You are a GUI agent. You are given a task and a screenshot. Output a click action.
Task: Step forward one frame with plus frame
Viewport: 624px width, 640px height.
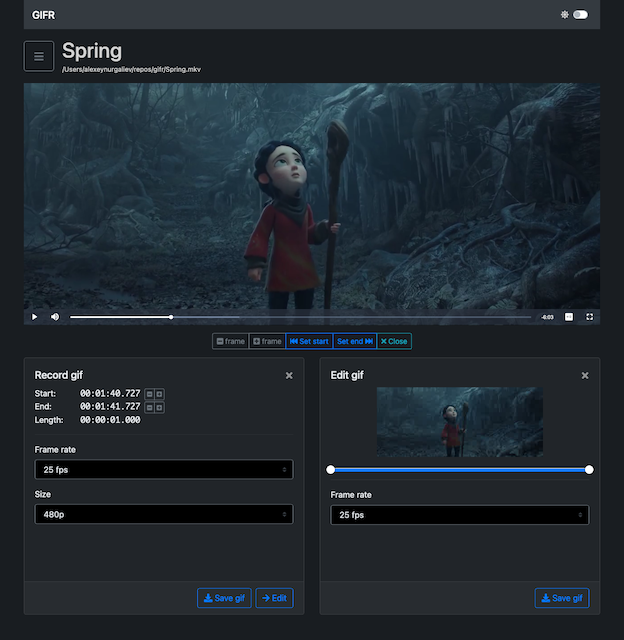tap(267, 341)
